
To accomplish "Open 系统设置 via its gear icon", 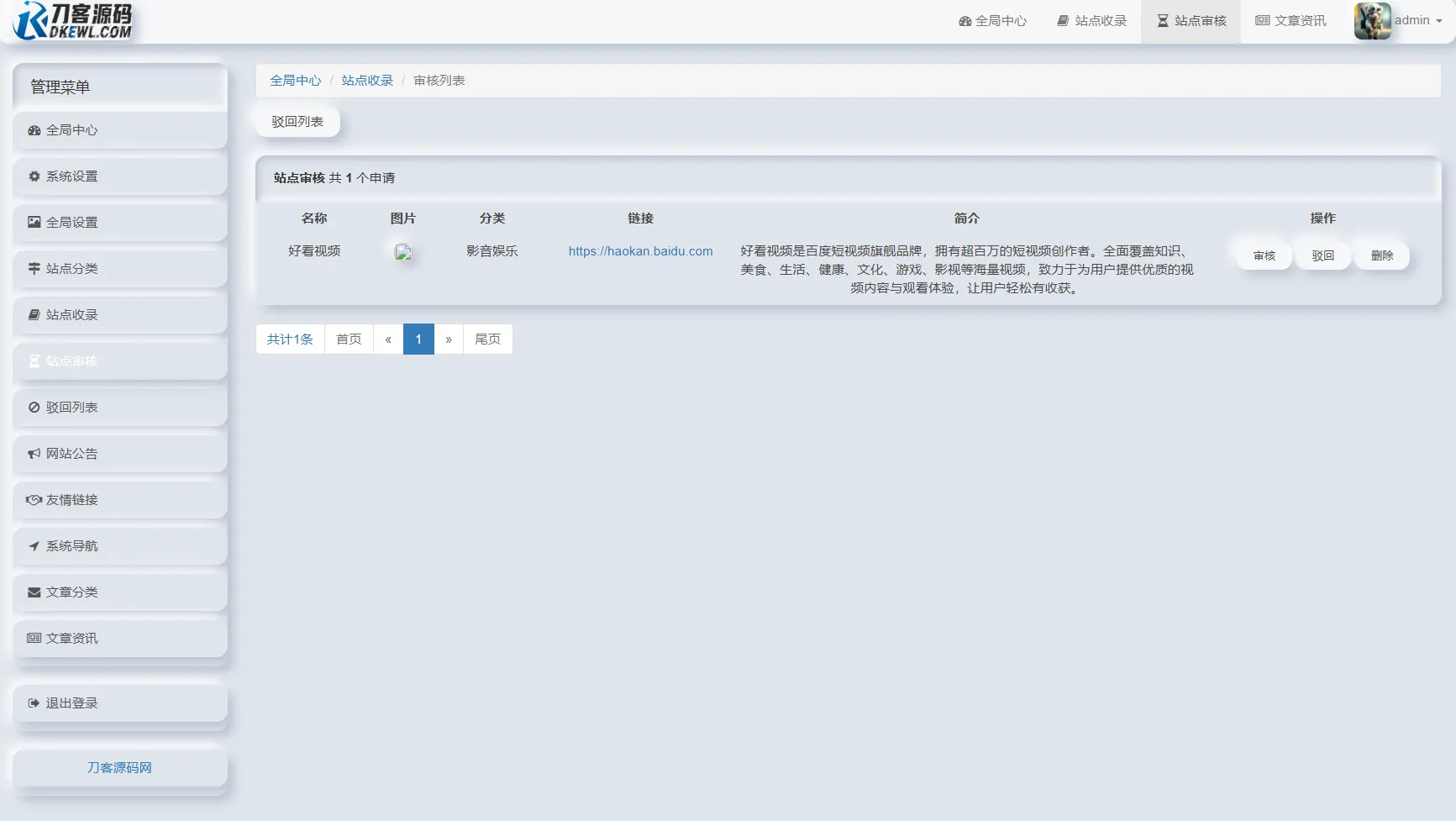I will click(34, 176).
